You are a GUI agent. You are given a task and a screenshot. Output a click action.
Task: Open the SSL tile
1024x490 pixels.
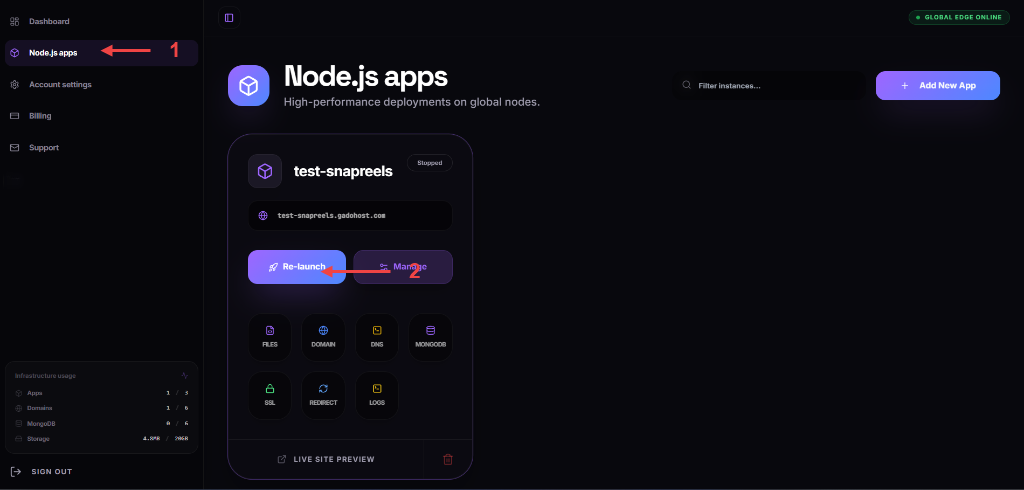tap(270, 395)
